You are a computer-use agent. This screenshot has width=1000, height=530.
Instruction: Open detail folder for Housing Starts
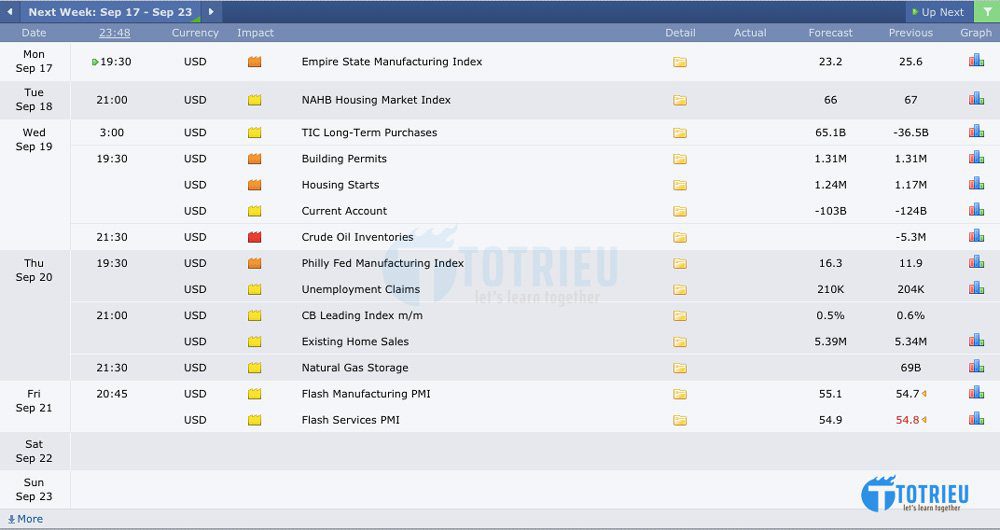(x=680, y=185)
